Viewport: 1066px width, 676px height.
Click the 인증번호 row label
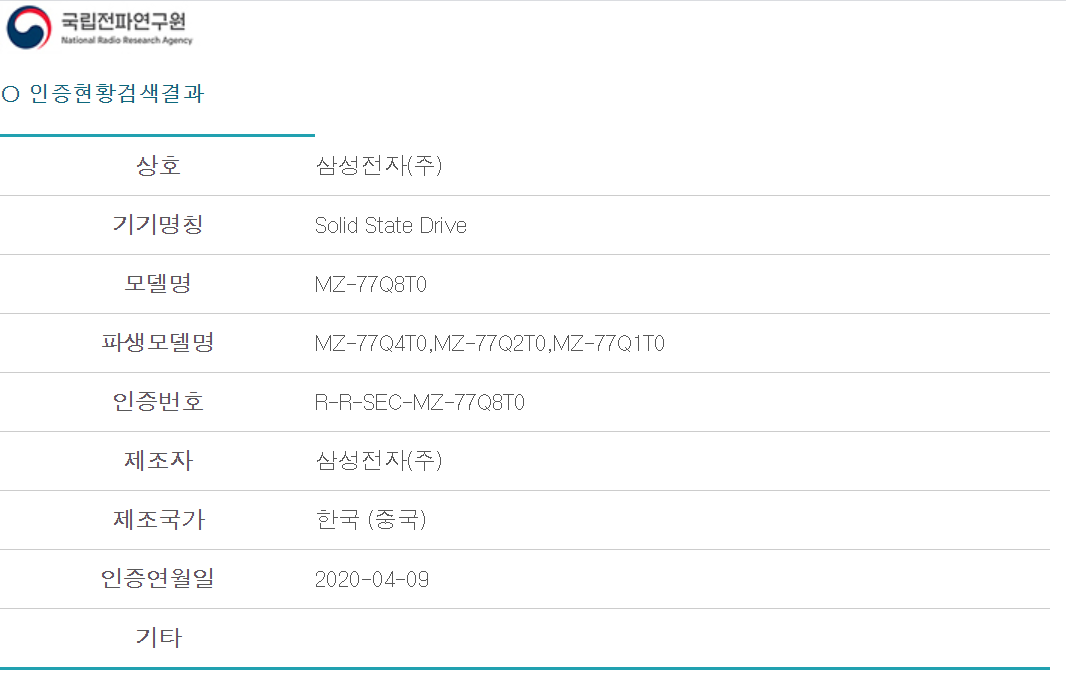tap(158, 402)
